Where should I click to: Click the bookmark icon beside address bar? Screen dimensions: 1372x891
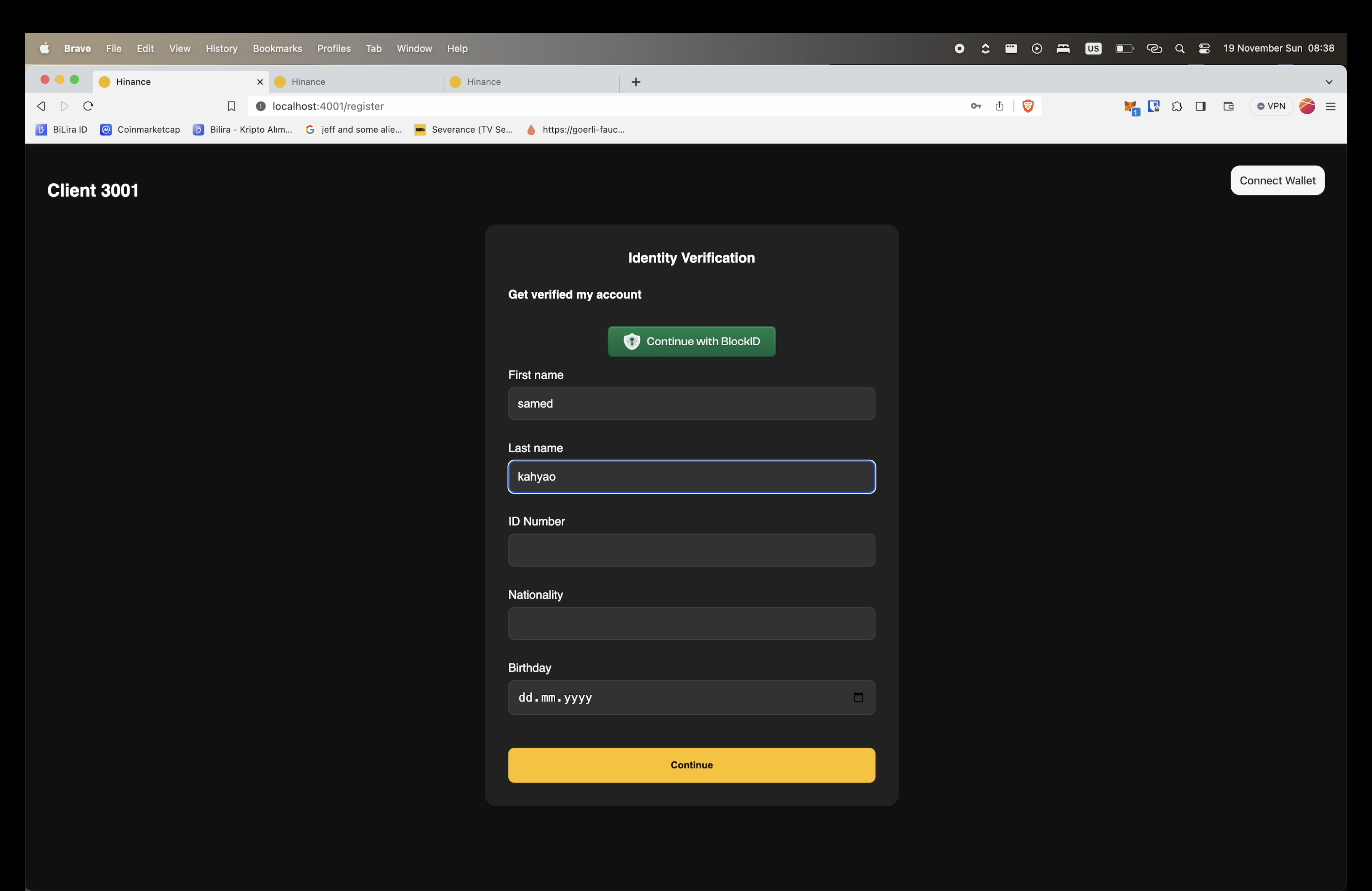(x=231, y=106)
